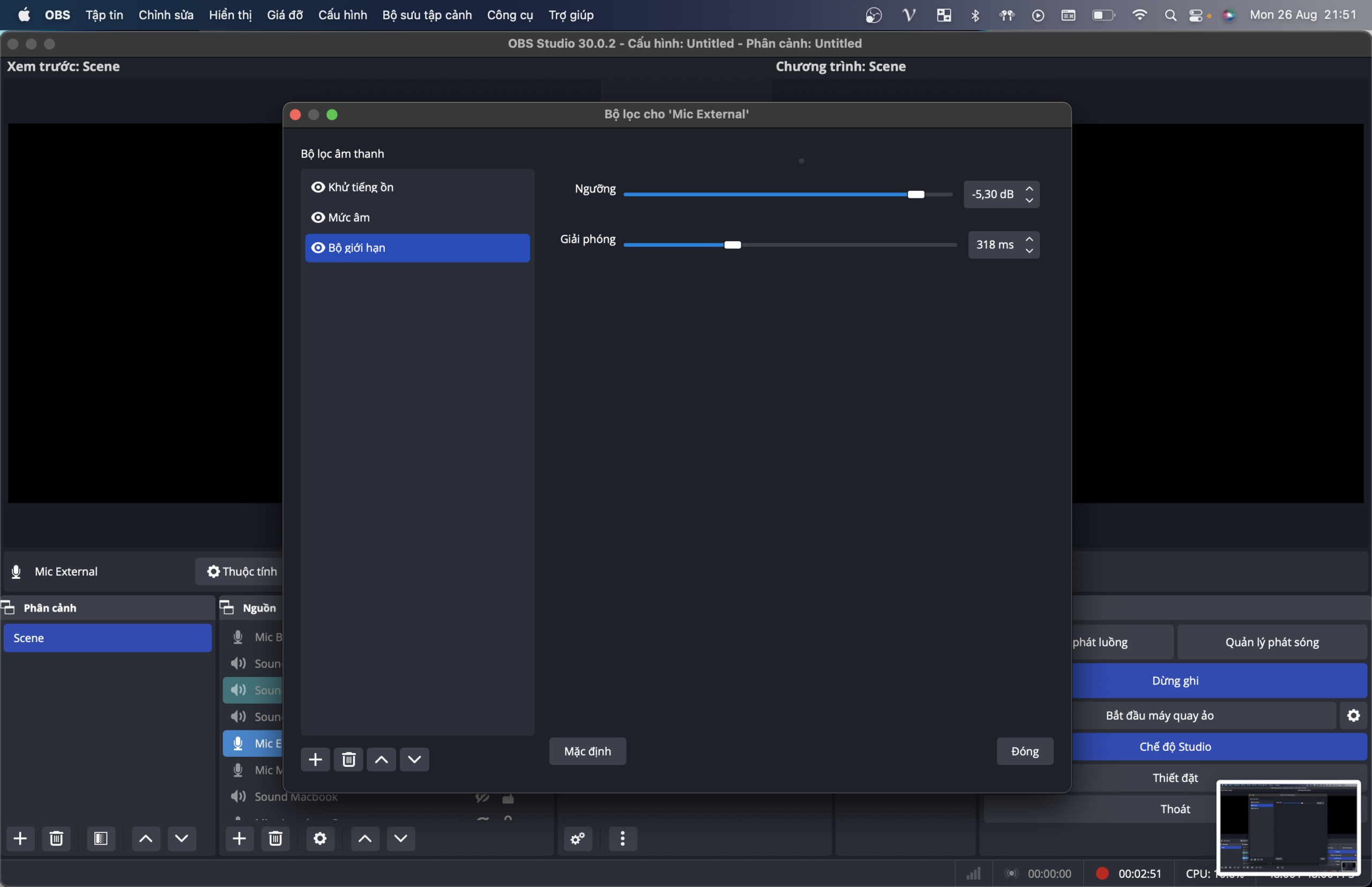Screen dimensions: 1372x887
Task: Move selected filter down in filter list
Action: pos(414,759)
